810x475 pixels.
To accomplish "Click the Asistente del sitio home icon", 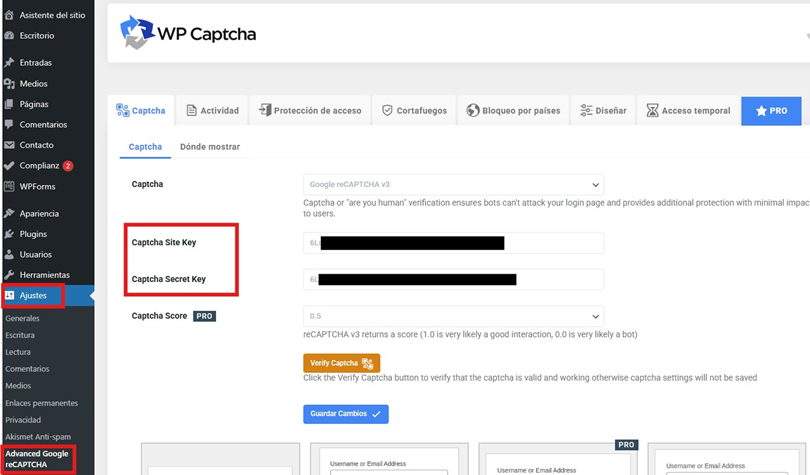I will (x=9, y=15).
